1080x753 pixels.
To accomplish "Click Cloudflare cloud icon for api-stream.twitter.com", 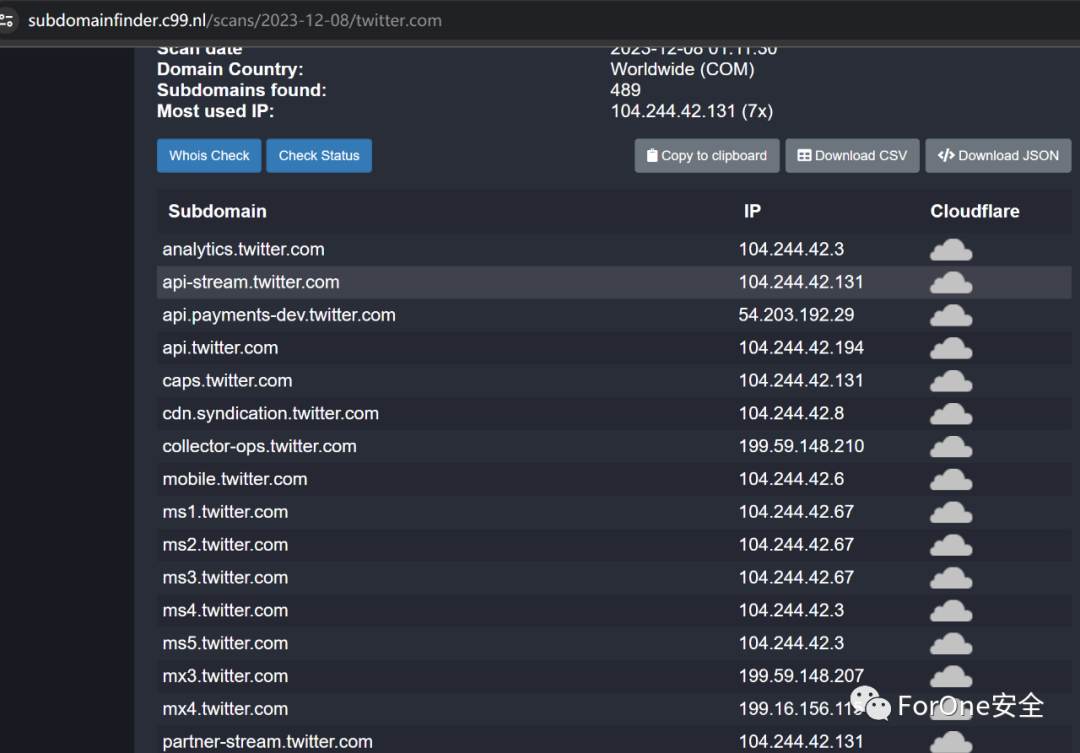I will (951, 282).
